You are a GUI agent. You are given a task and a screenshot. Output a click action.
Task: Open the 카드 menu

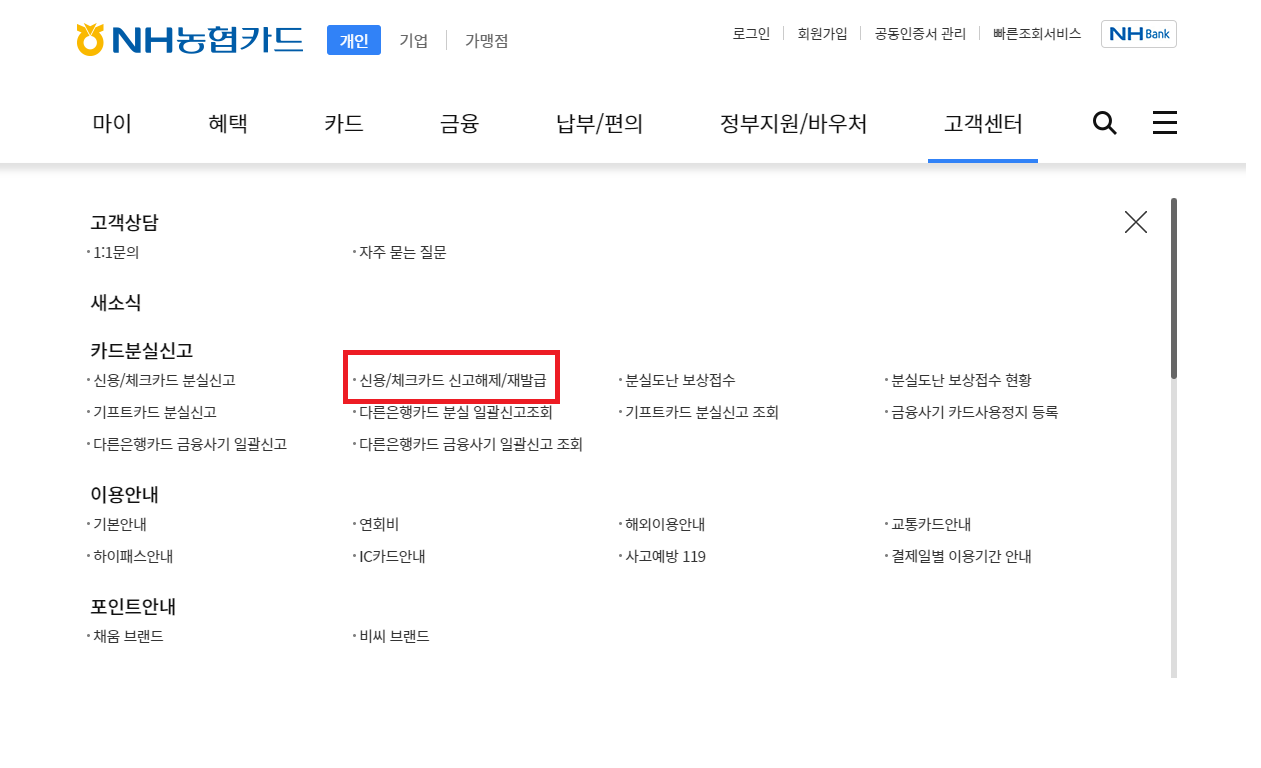[343, 122]
